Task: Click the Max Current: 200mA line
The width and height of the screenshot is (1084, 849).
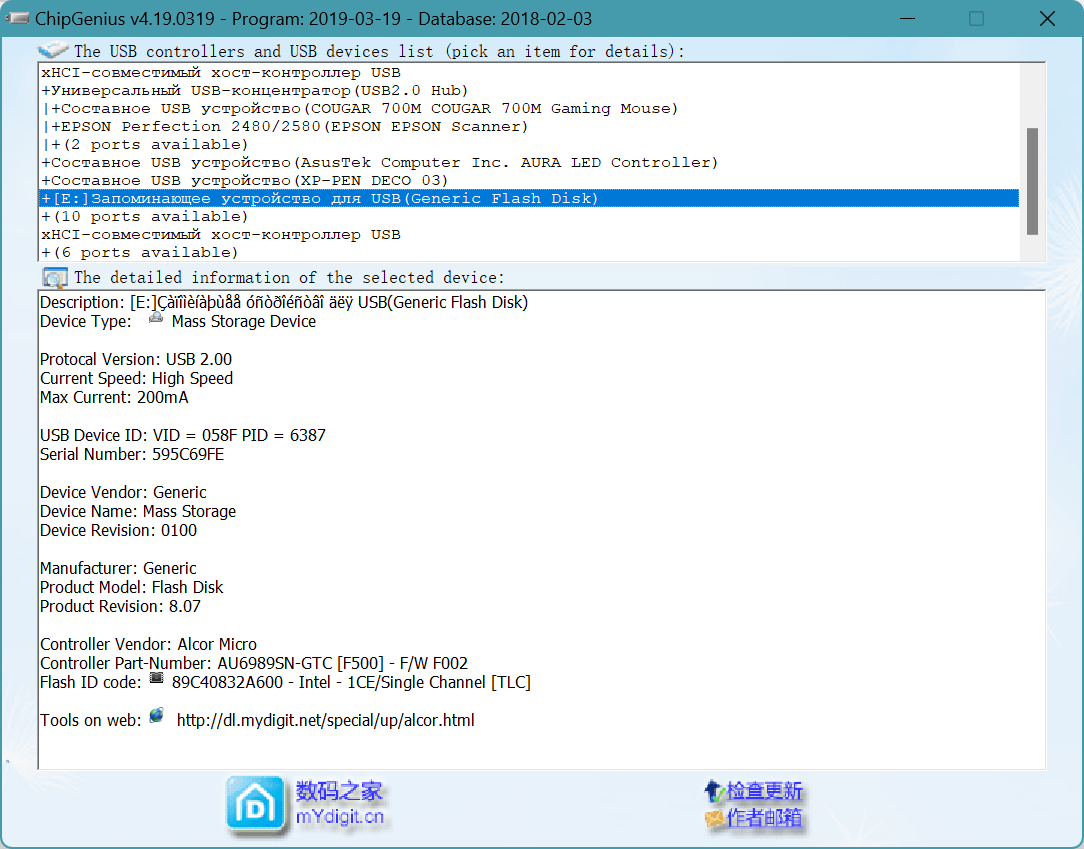Action: pos(114,398)
